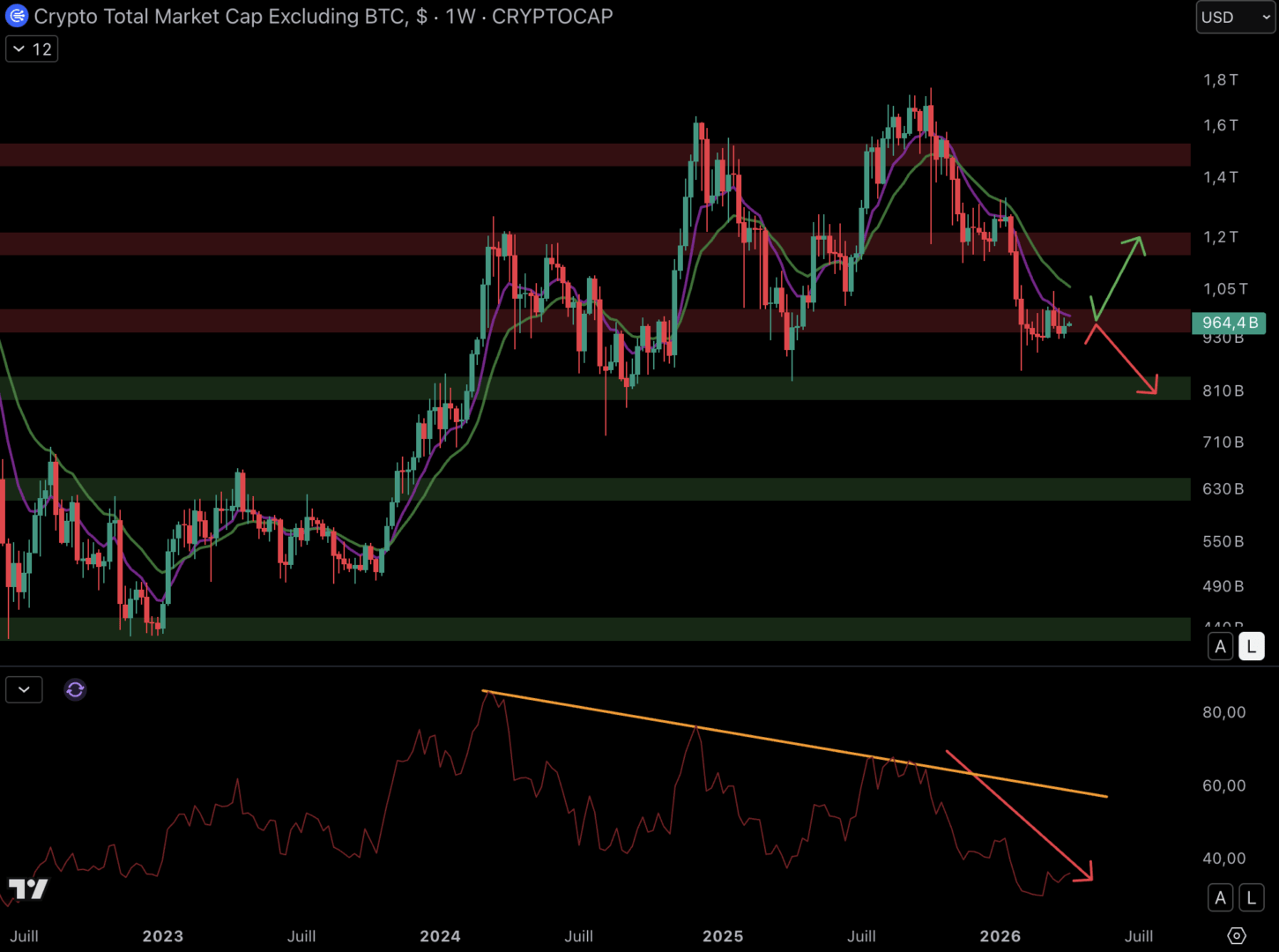Open chart settings gear on time axis
The height and width of the screenshot is (952, 1279).
[1236, 935]
